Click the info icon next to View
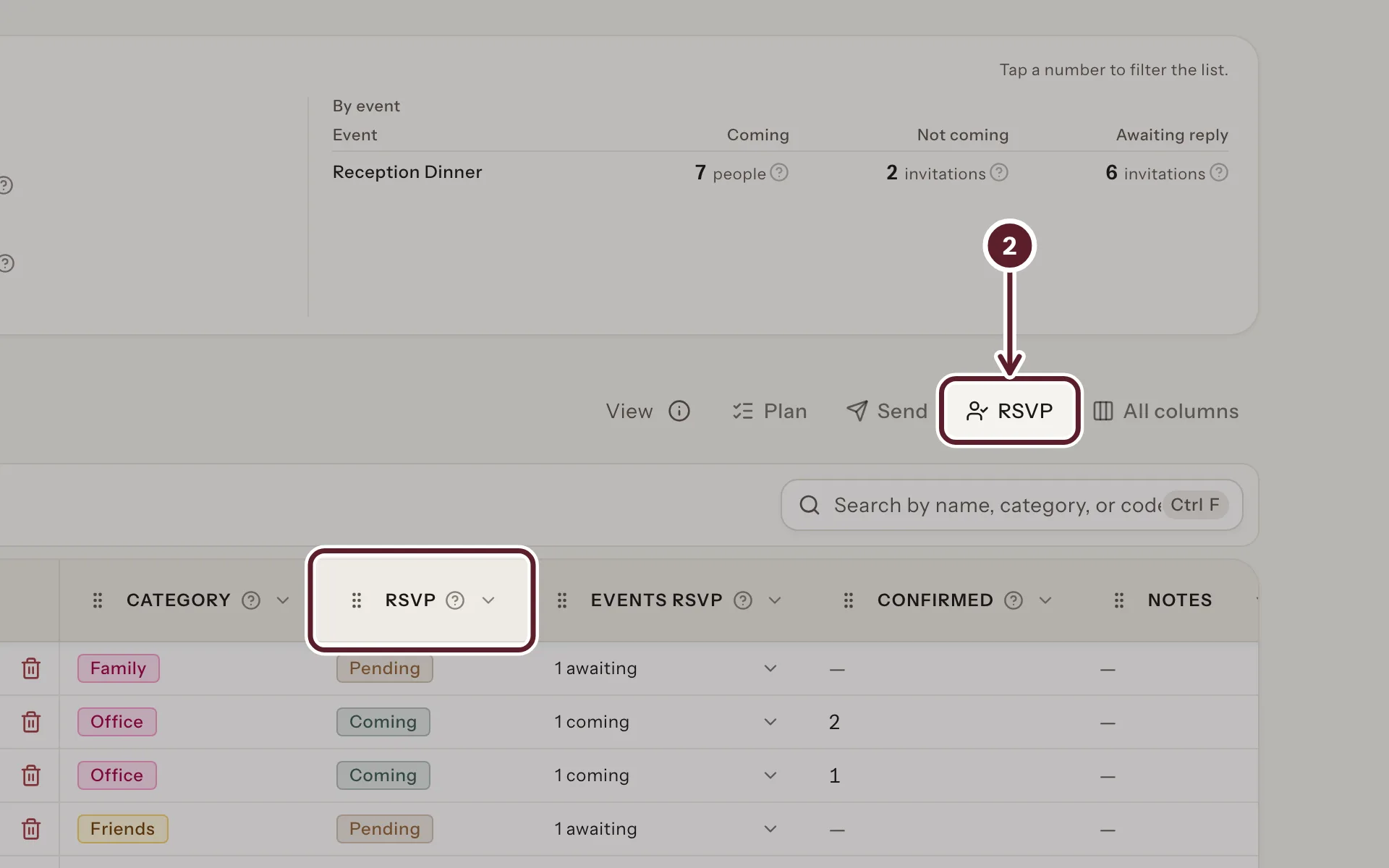The height and width of the screenshot is (868, 1389). [x=679, y=411]
